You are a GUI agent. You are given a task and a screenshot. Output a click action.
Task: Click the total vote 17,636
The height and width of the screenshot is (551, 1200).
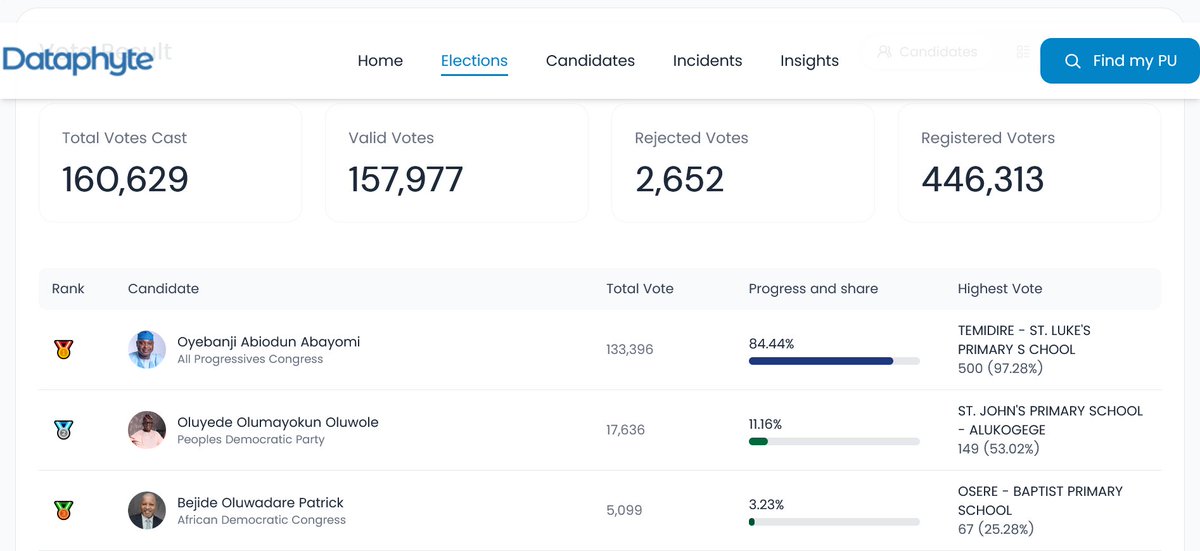[626, 430]
